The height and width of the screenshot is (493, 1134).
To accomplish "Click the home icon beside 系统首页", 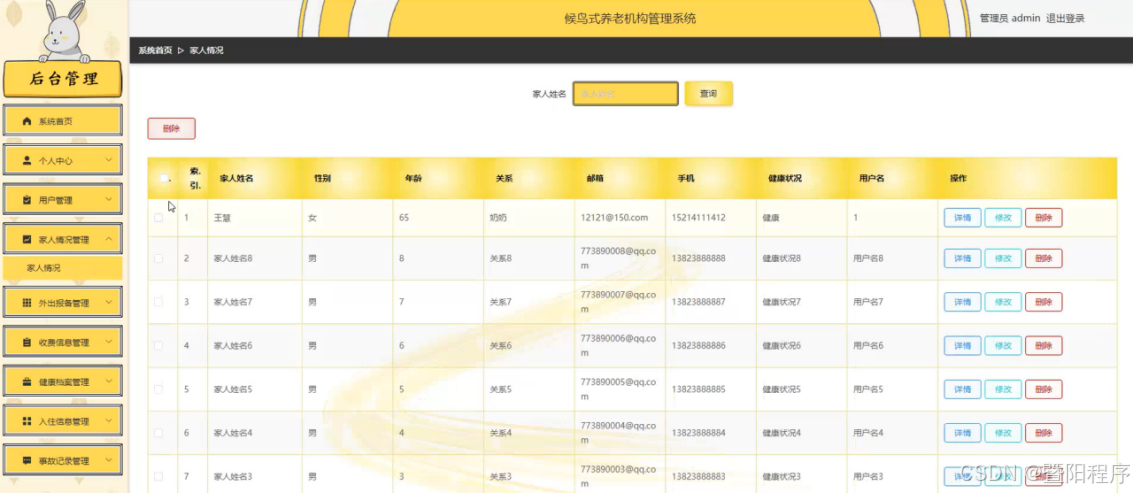I will coord(27,121).
